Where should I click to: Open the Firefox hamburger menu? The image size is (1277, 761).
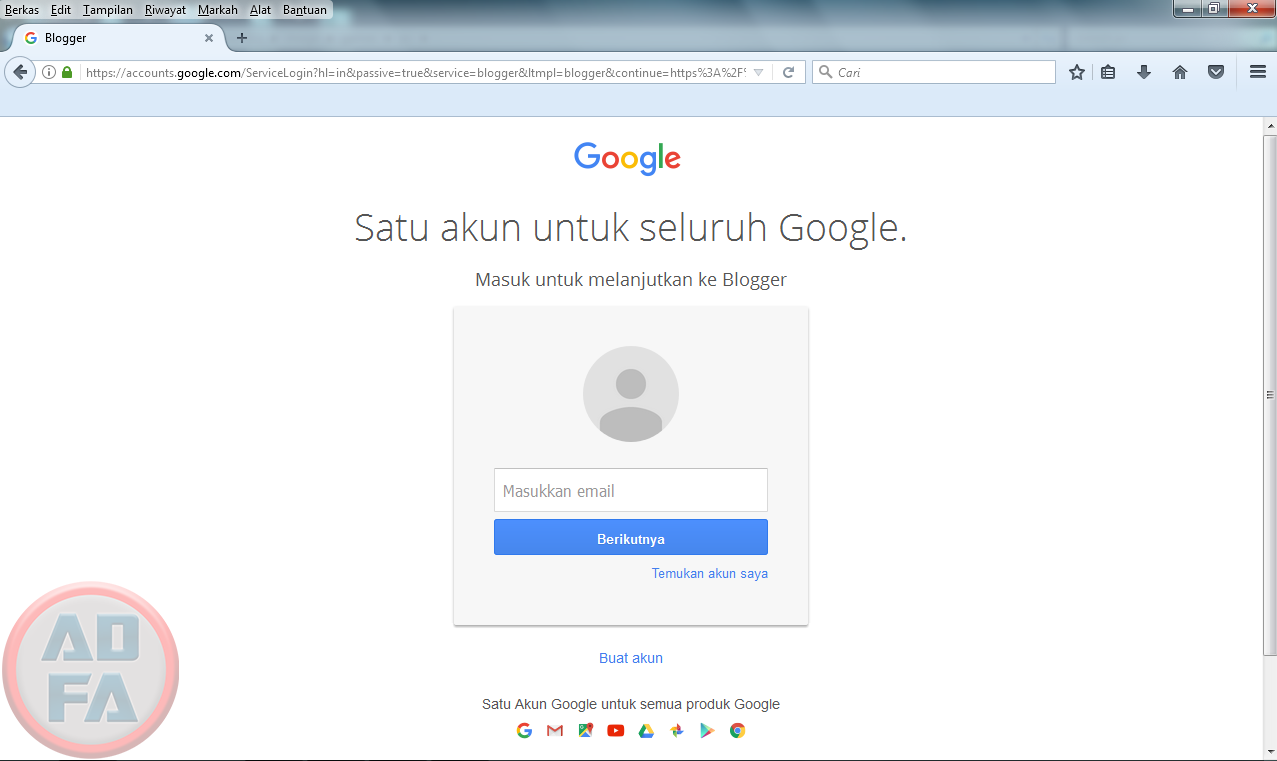click(x=1258, y=72)
